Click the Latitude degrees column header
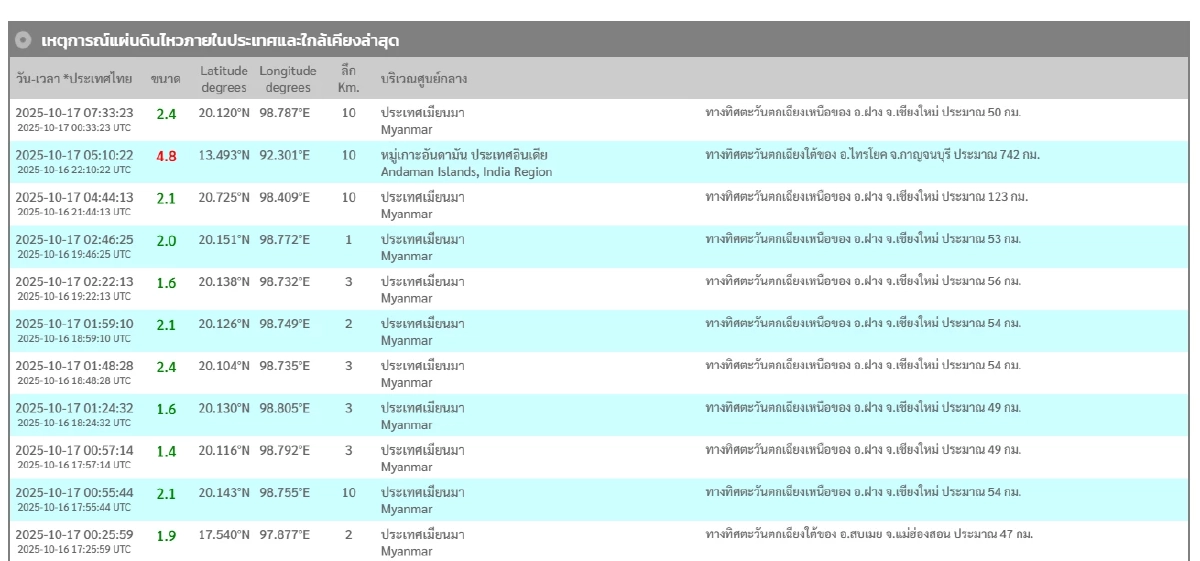This screenshot has width=1200, height=561. coord(222,78)
